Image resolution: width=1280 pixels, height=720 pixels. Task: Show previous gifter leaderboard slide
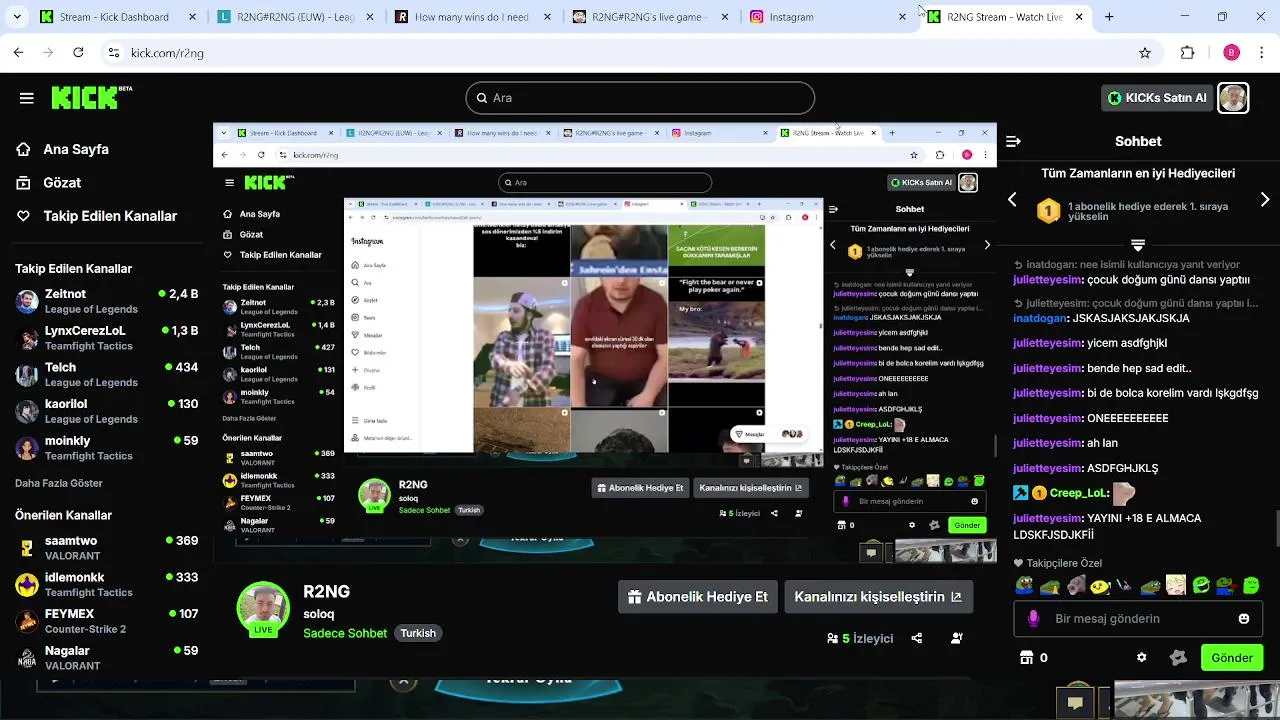click(1012, 200)
